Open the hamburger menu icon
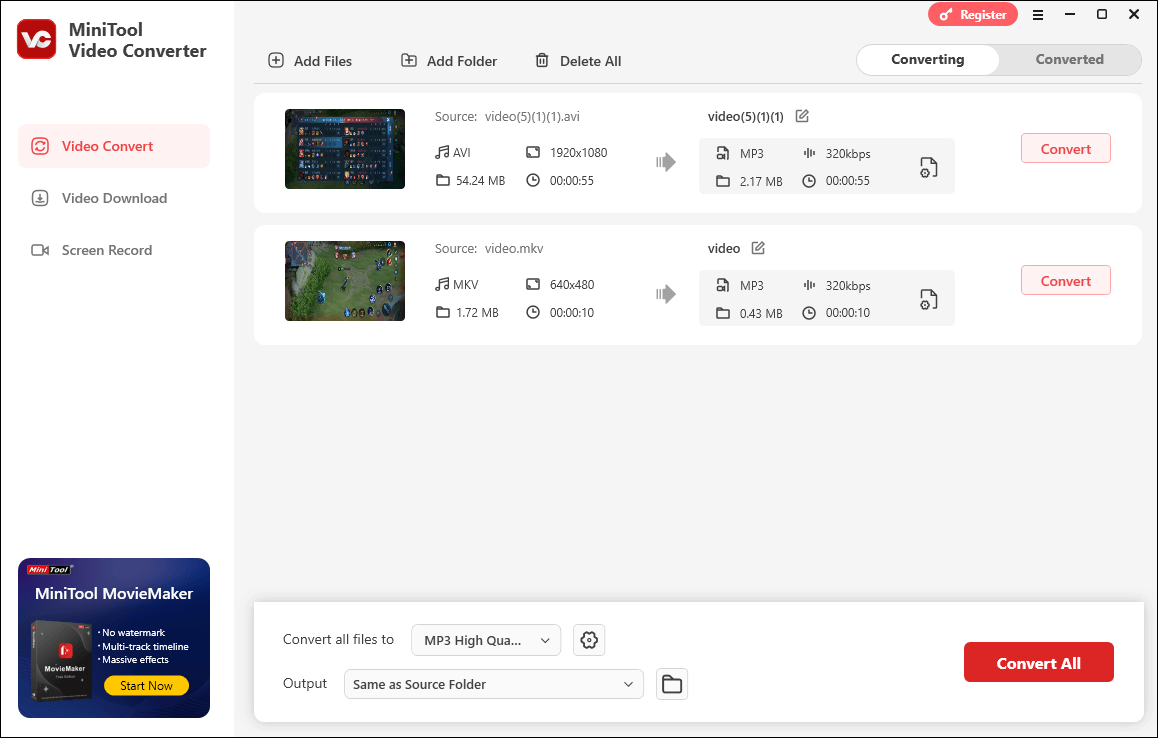This screenshot has width=1158, height=738. (x=1038, y=15)
